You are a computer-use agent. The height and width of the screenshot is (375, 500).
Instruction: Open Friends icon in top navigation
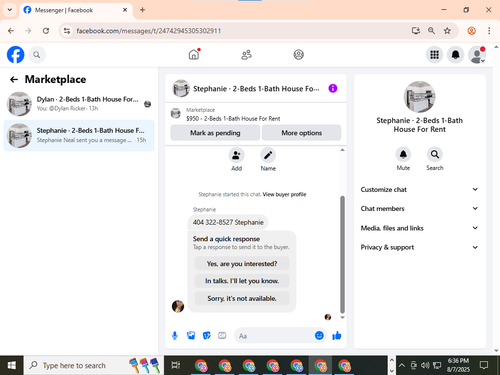[x=246, y=55]
